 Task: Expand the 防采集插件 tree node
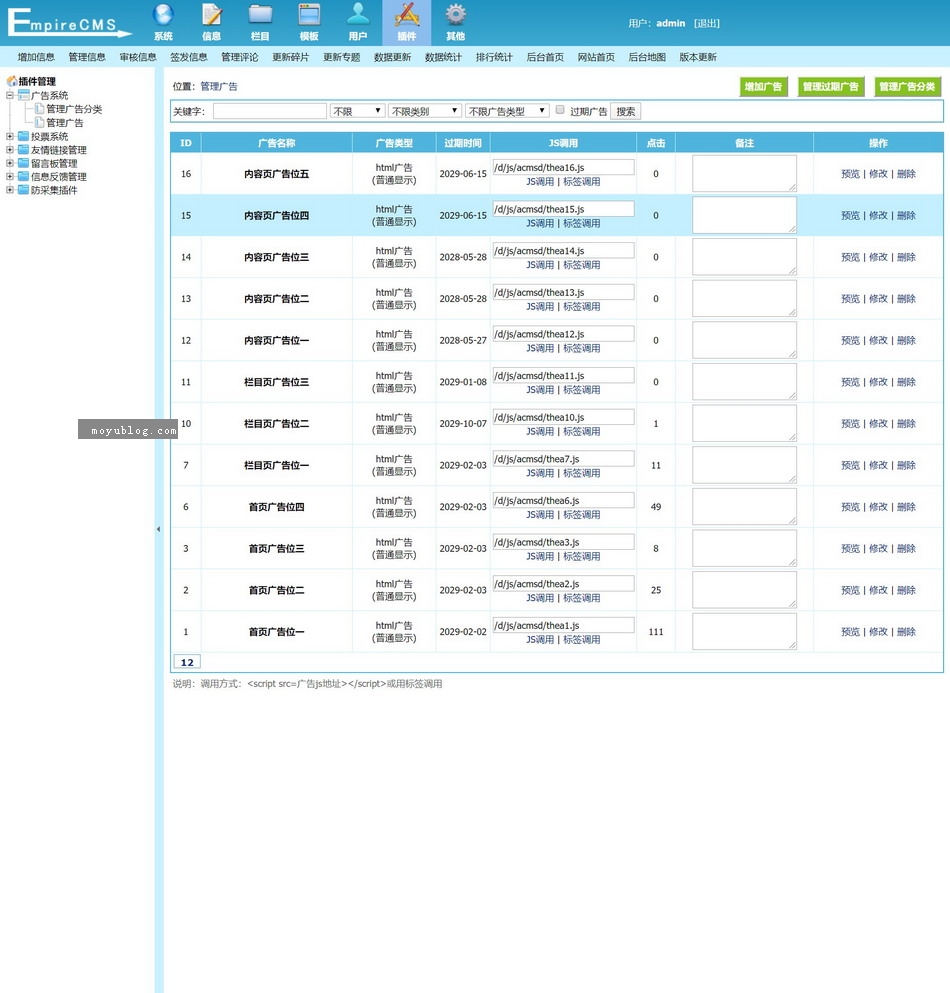pyautogui.click(x=10, y=190)
